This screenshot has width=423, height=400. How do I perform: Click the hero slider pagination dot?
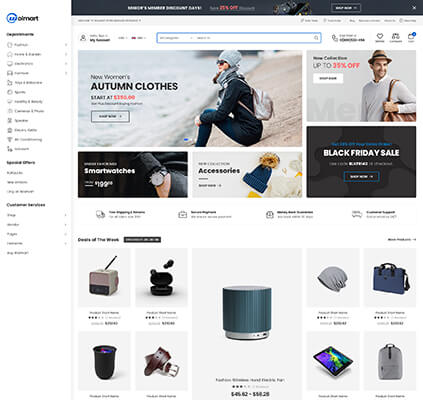click(x=186, y=140)
